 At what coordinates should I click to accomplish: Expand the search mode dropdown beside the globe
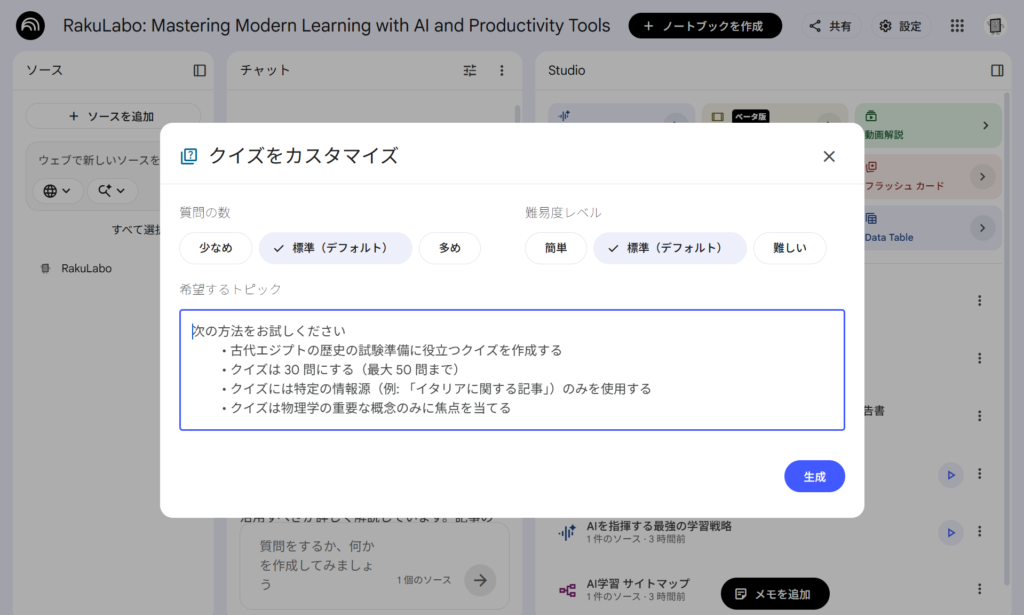pos(112,191)
